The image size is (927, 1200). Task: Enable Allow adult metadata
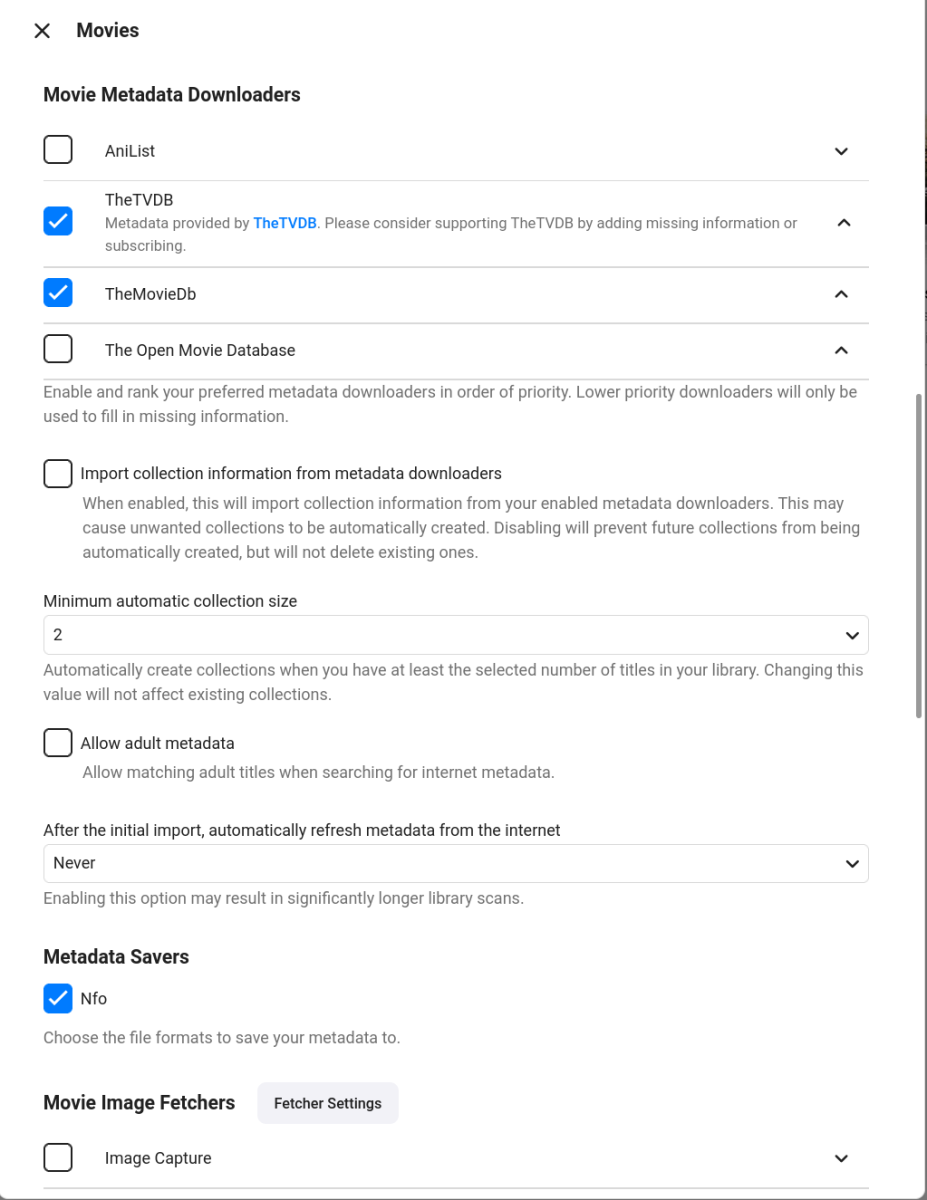coord(57,742)
